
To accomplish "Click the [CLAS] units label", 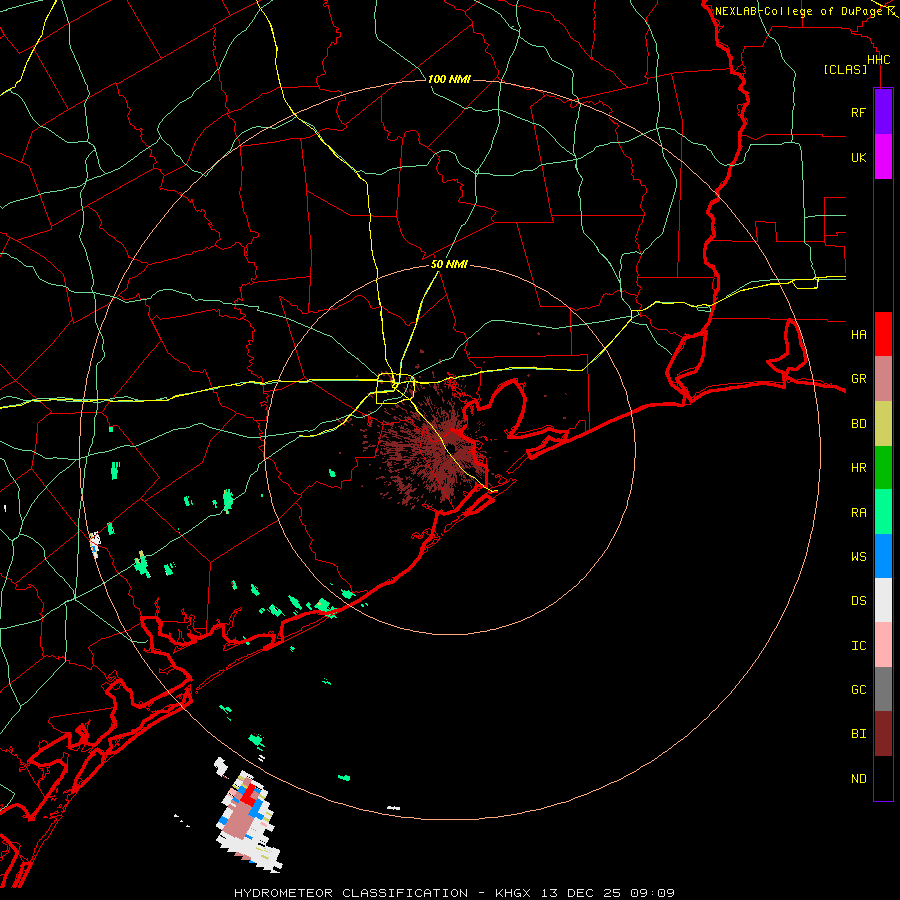I will (x=845, y=69).
